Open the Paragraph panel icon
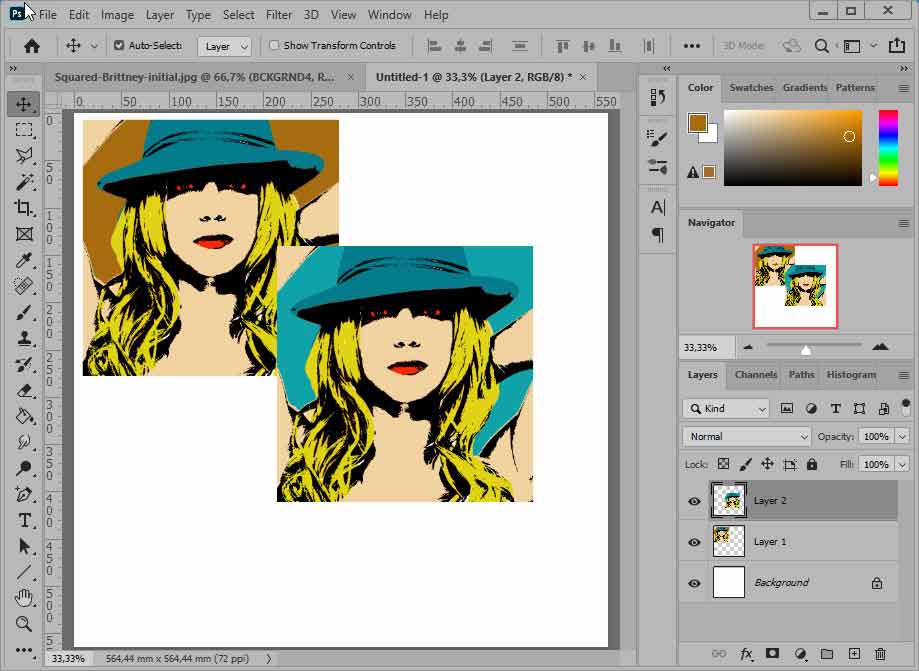This screenshot has height=671, width=919. click(658, 234)
